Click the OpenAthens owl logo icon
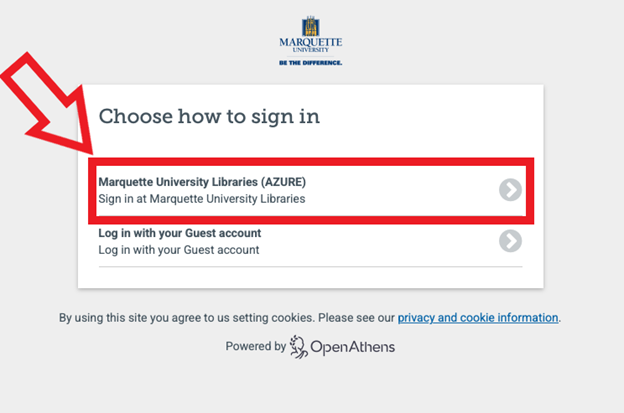Image resolution: width=624 pixels, height=413 pixels. [x=298, y=347]
